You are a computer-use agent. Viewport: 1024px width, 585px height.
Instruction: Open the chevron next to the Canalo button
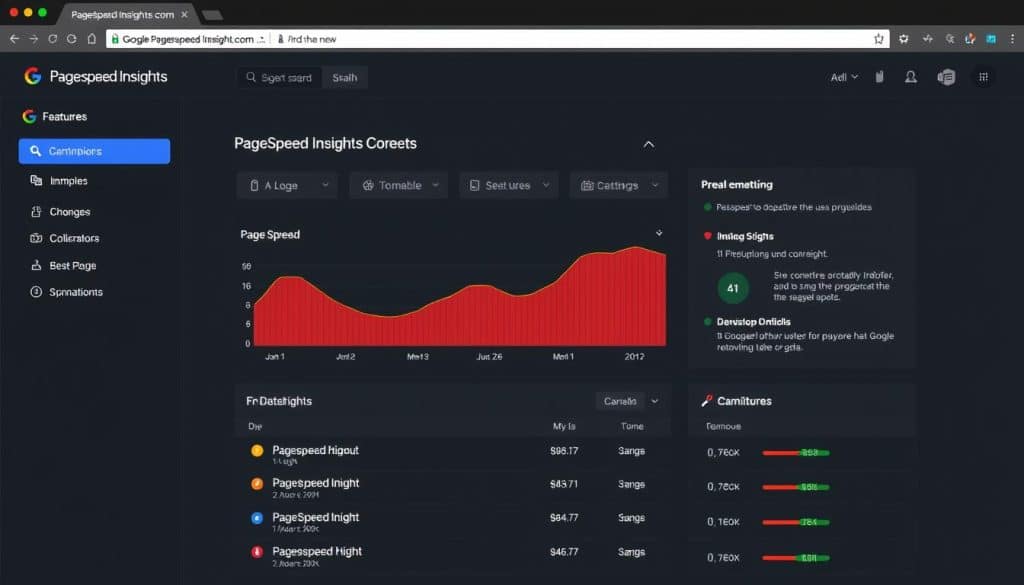[x=655, y=401]
